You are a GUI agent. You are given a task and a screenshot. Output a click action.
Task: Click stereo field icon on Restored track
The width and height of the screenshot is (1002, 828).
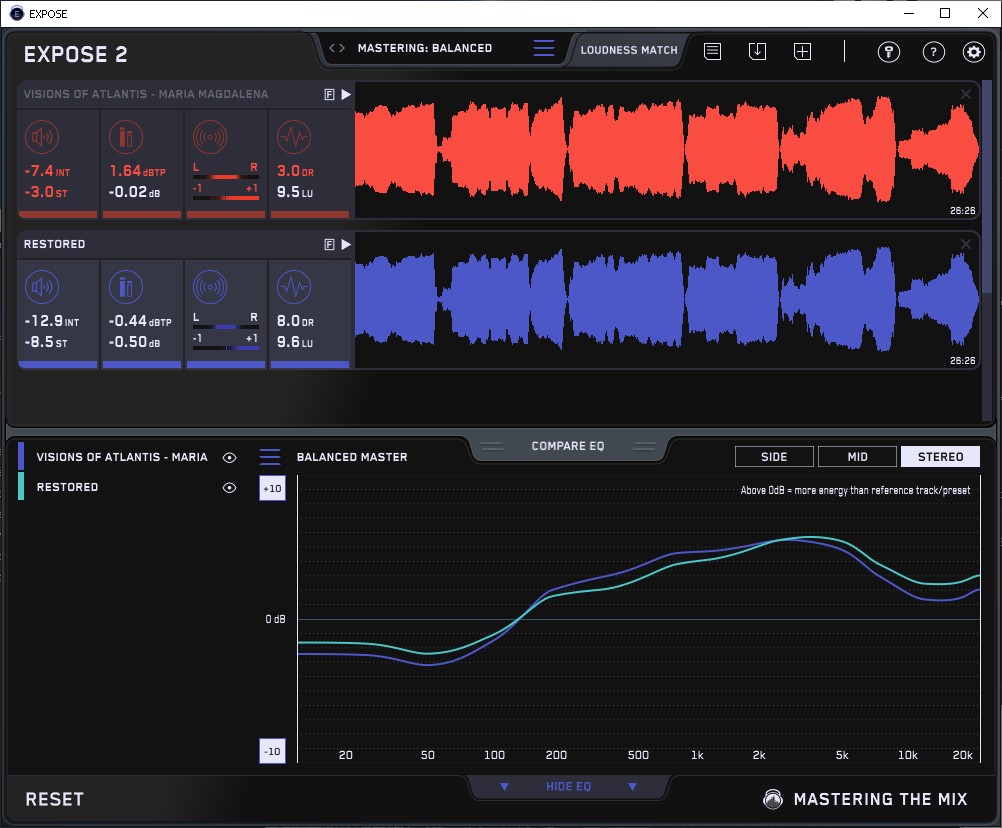210,287
